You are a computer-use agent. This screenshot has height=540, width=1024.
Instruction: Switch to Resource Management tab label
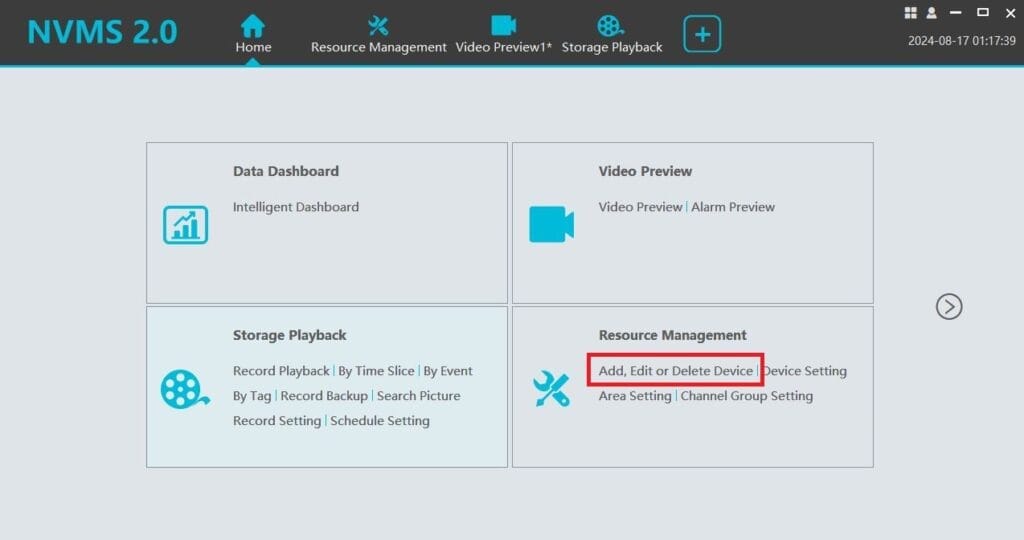[x=379, y=47]
